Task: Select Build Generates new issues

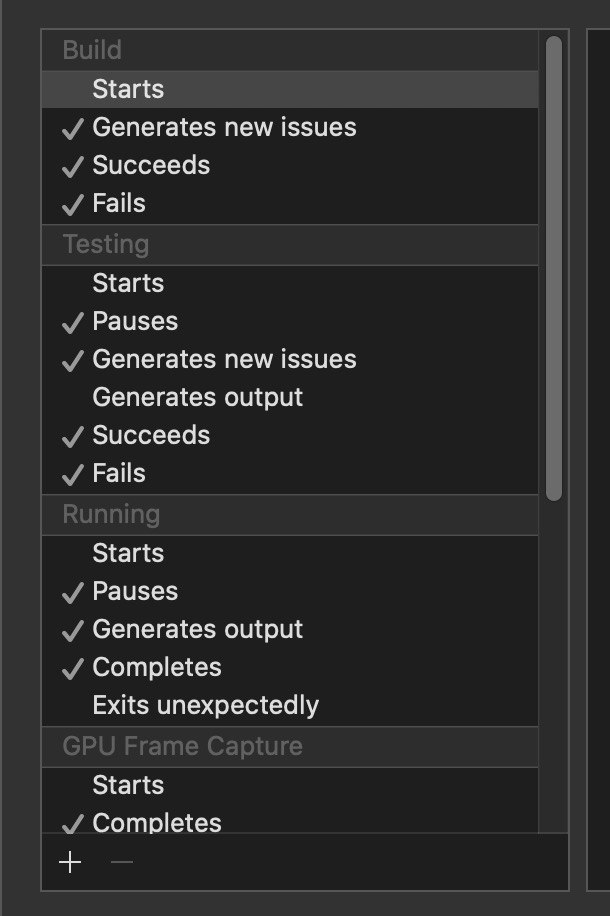Action: point(224,127)
